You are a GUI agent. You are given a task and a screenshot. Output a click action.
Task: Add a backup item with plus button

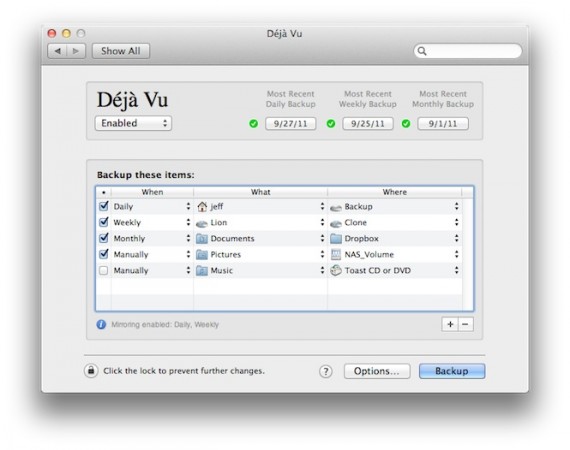[450, 324]
